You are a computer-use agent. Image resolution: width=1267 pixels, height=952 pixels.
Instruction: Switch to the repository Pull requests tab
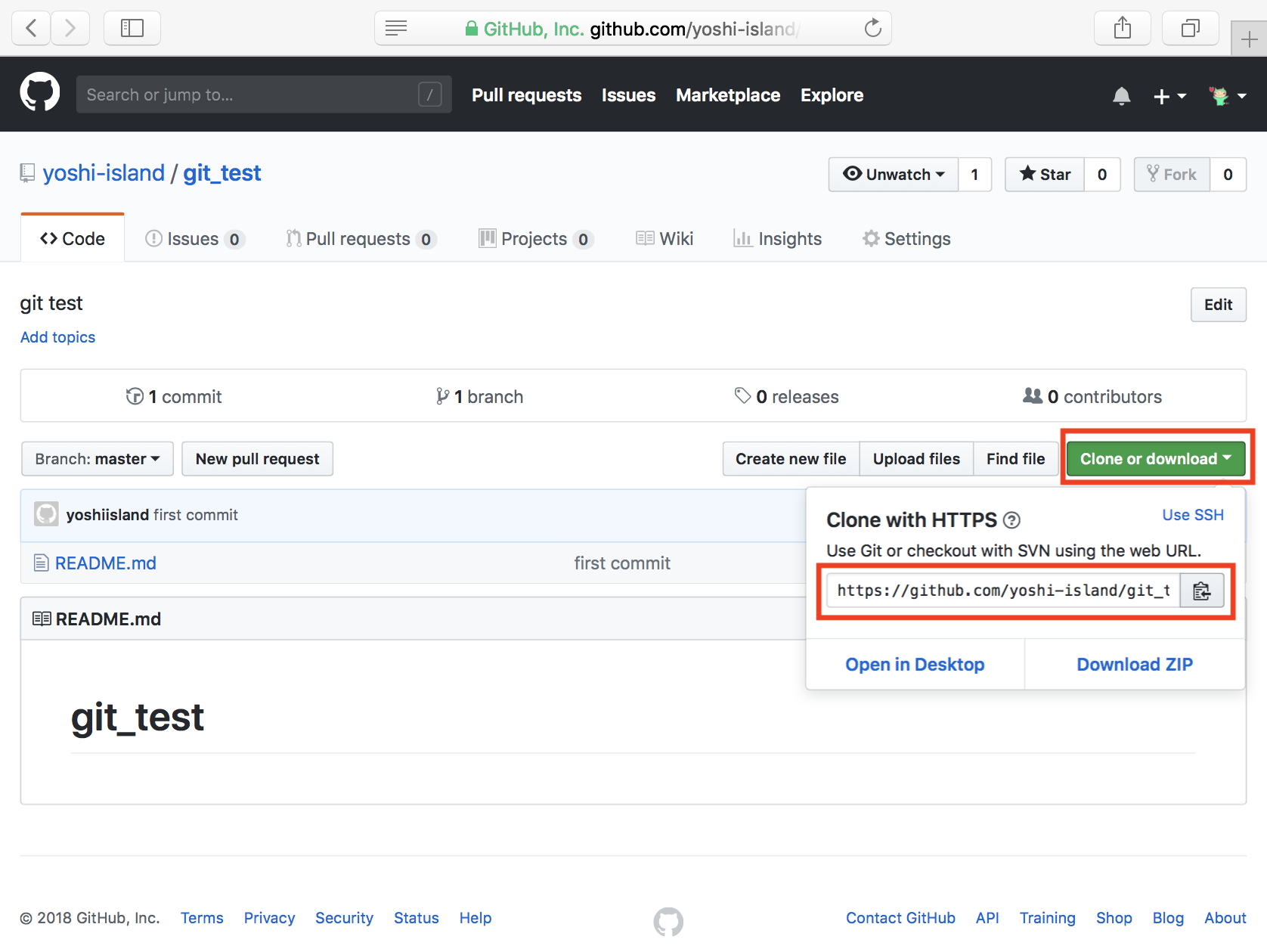click(361, 239)
